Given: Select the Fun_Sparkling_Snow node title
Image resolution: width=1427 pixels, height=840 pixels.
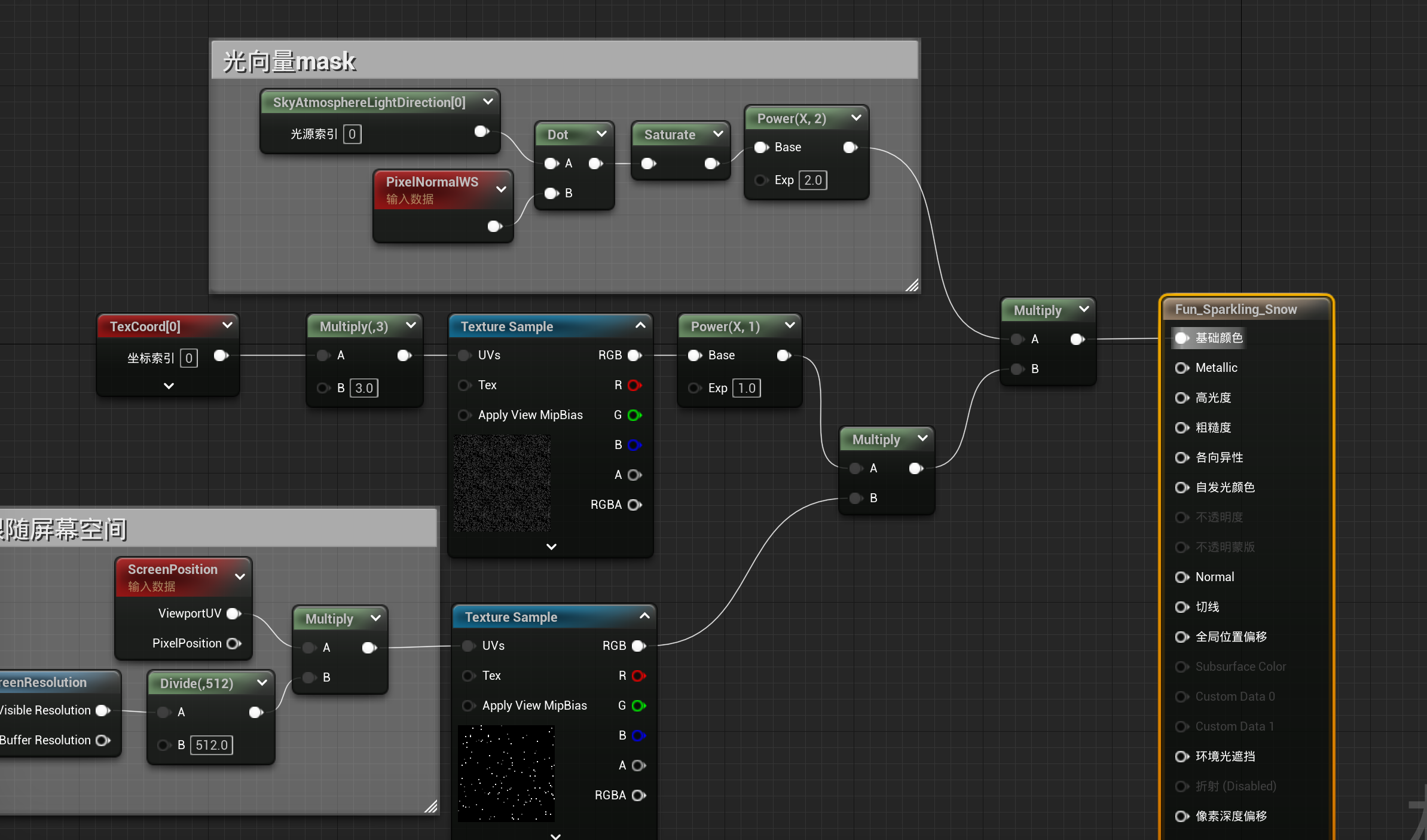Looking at the screenshot, I should 1236,309.
